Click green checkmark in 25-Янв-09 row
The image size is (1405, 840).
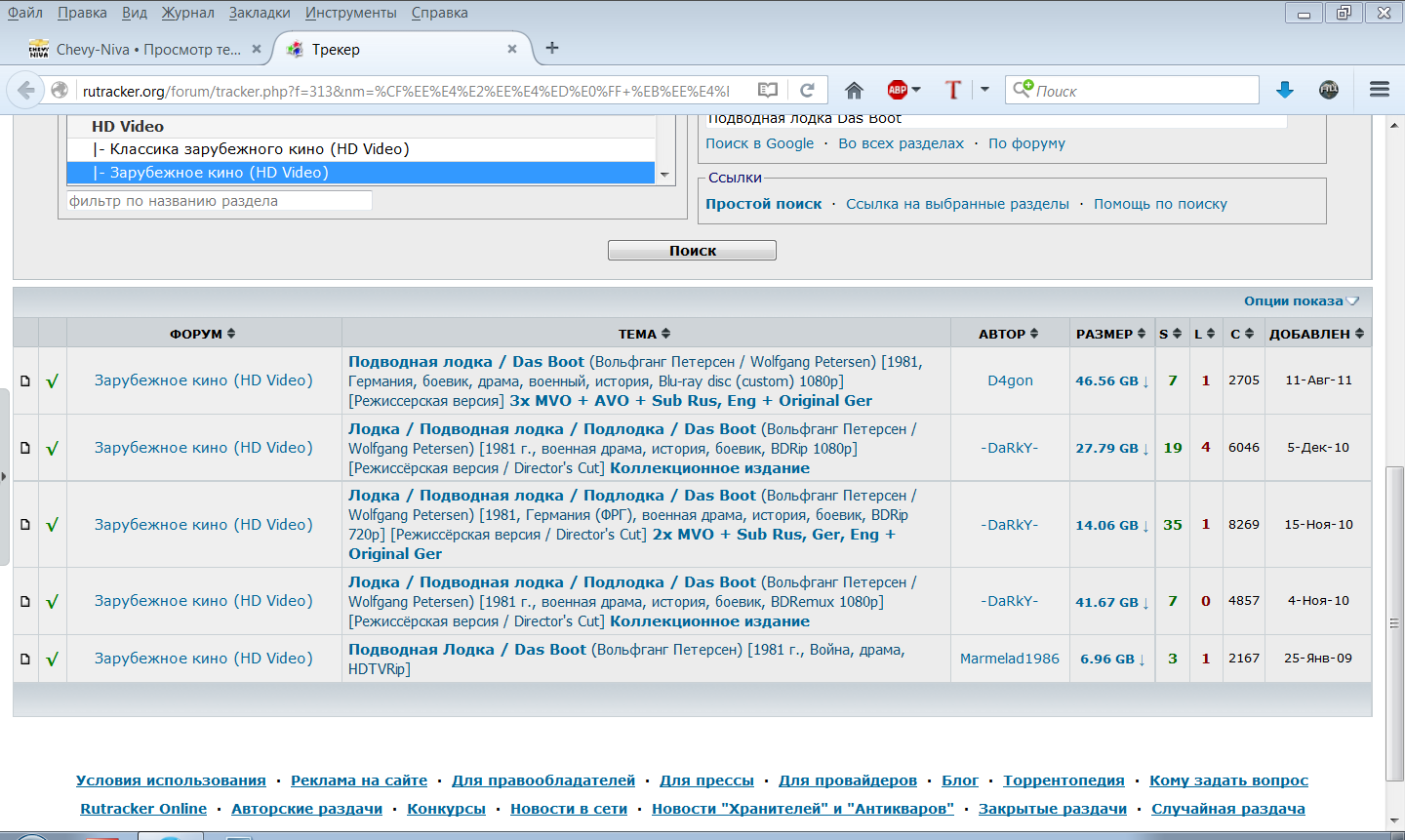[x=52, y=659]
